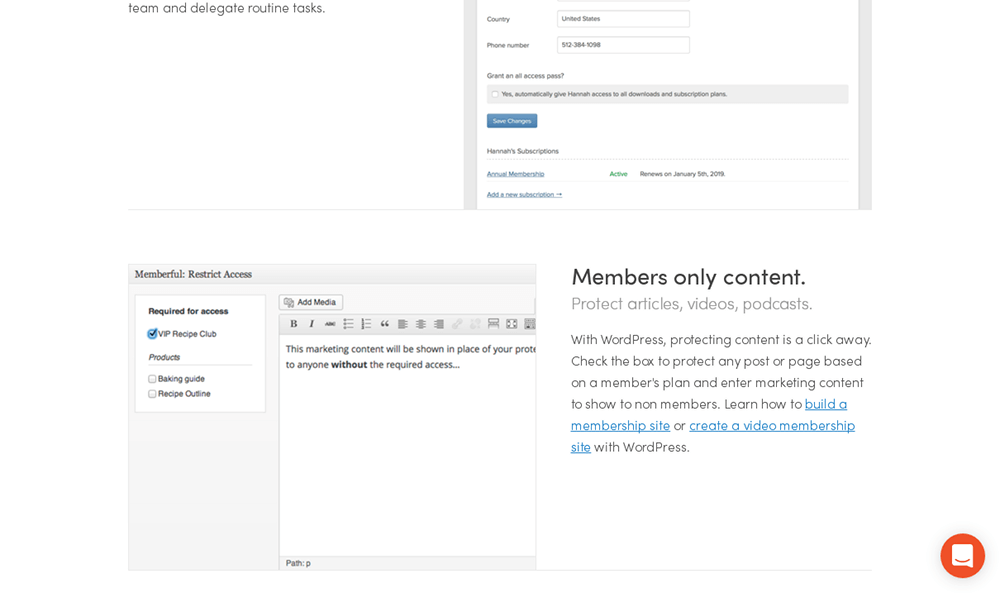Enable the Recipe Outline checkbox
This screenshot has width=1000, height=593.
152,394
